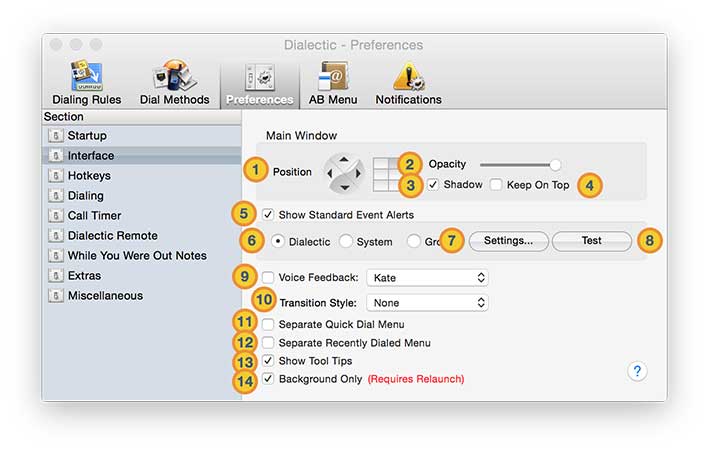The image size is (709, 452).
Task: Select While You Were Out Notes section
Action: coord(142,255)
